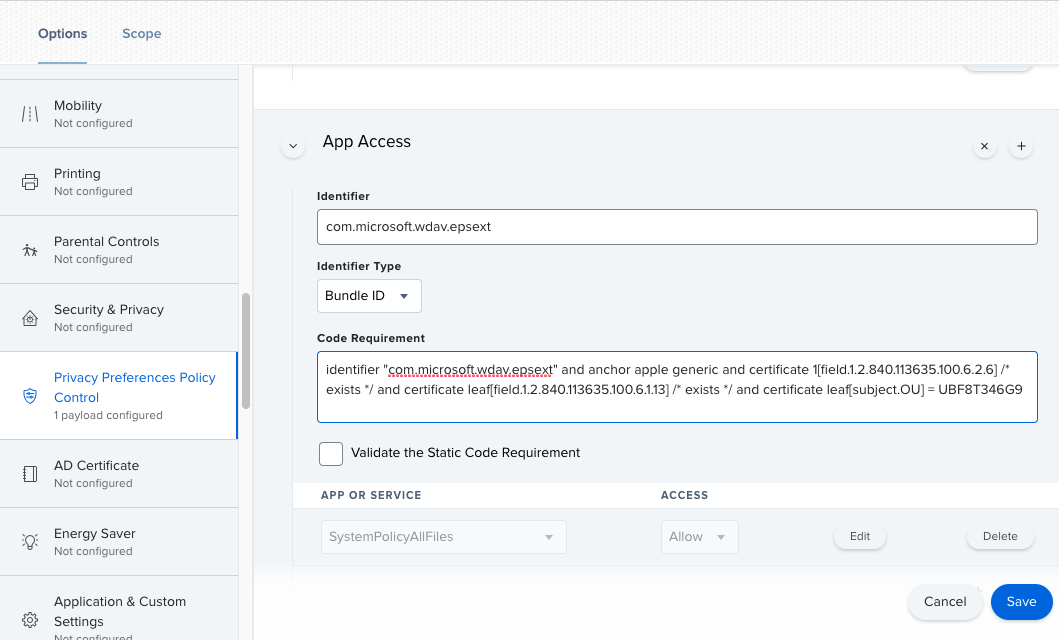Screen dimensions: 1059x640
Task: Click the Application & Custom Settings gear icon
Action: pyautogui.click(x=30, y=619)
